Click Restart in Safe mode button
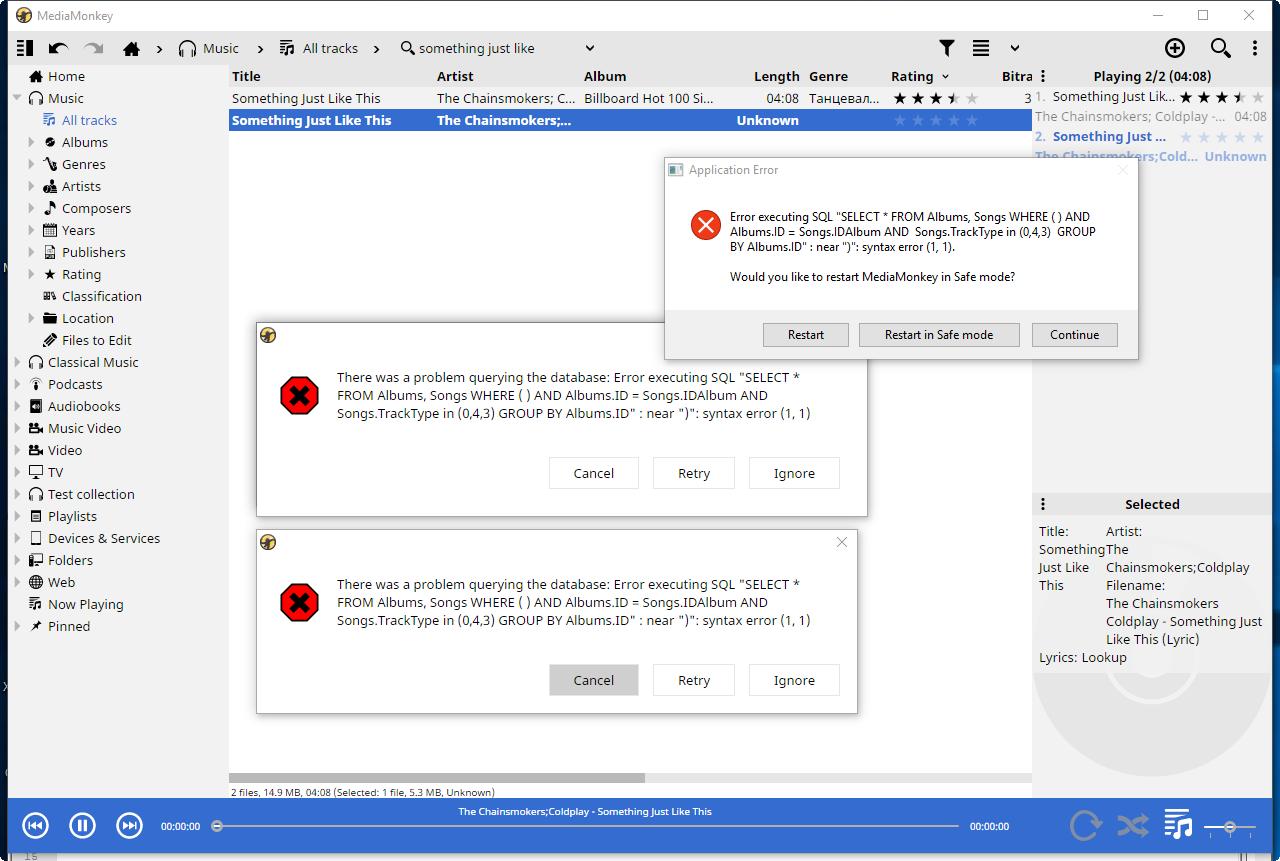Screen dimensions: 1280x861 tap(938, 335)
